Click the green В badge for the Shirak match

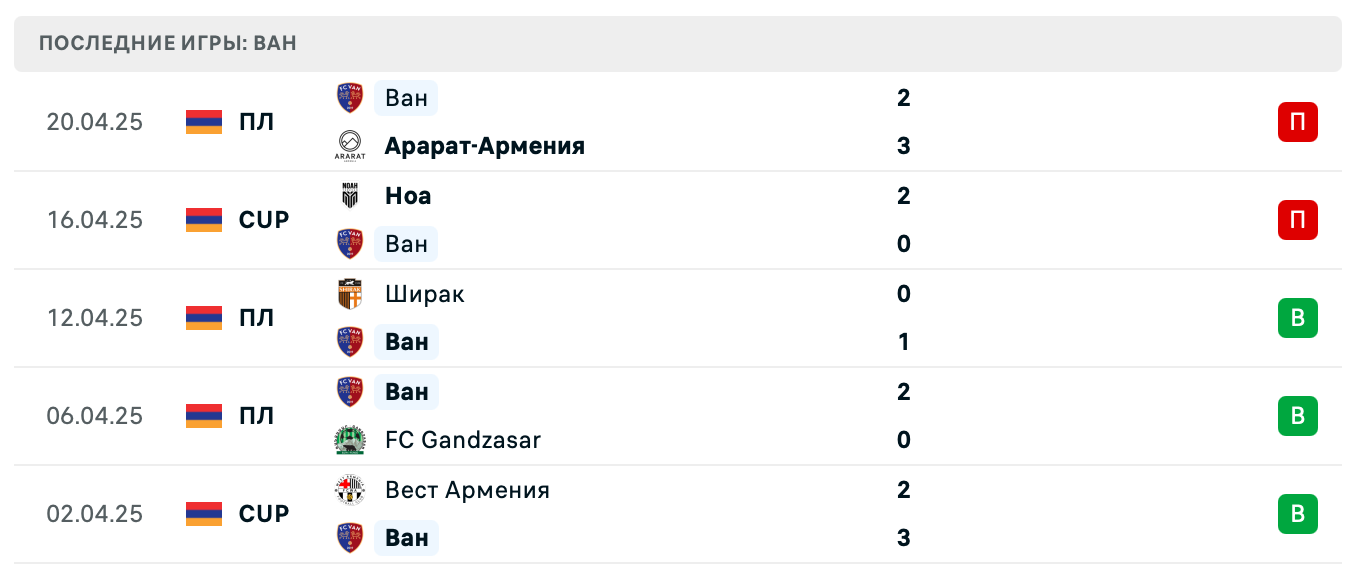click(1297, 318)
